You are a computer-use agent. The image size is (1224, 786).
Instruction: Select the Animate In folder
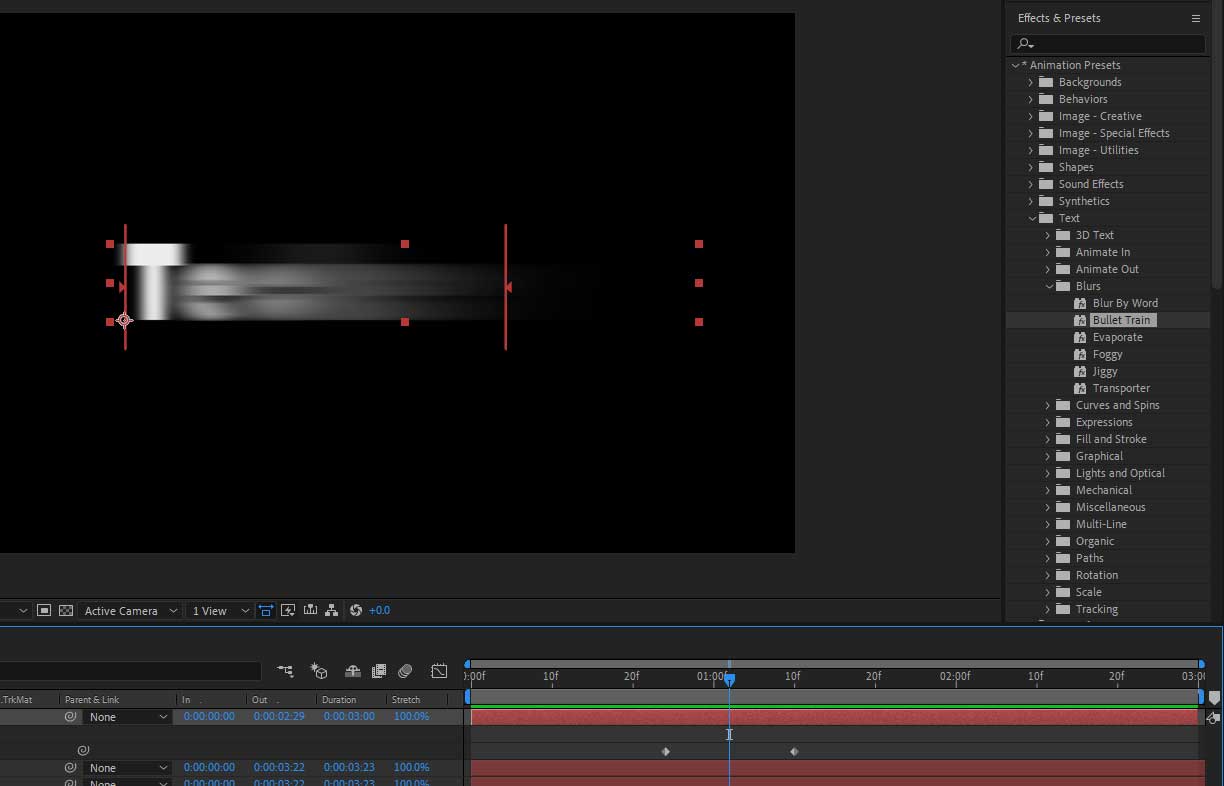point(1103,252)
